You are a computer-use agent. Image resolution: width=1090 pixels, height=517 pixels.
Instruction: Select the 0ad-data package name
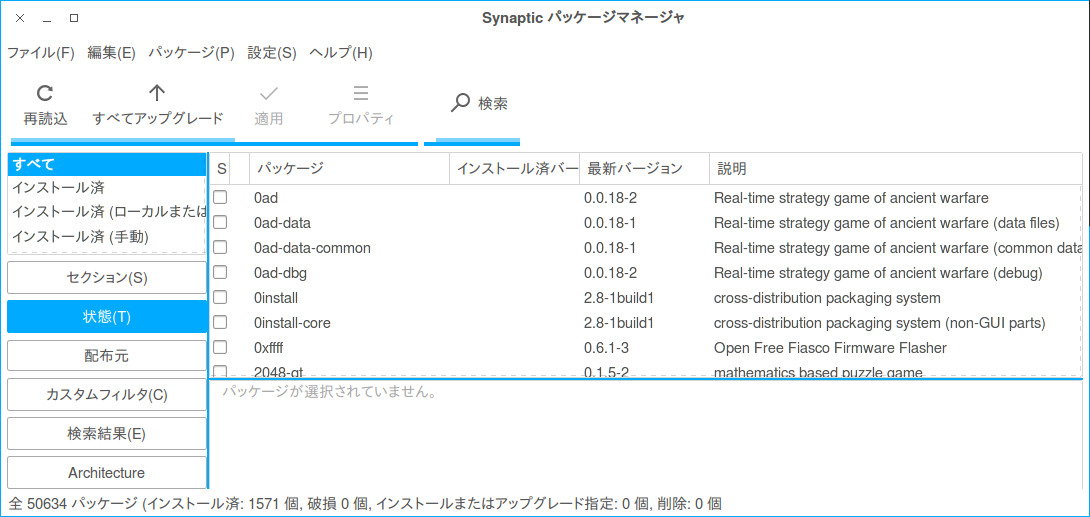(282, 223)
